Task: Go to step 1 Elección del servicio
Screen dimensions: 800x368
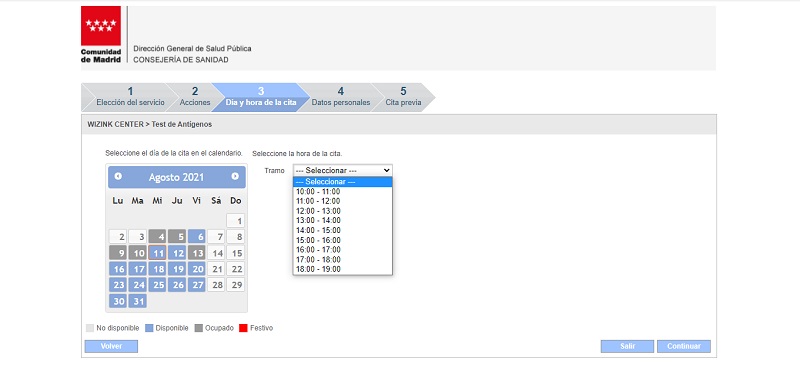Action: coord(130,97)
